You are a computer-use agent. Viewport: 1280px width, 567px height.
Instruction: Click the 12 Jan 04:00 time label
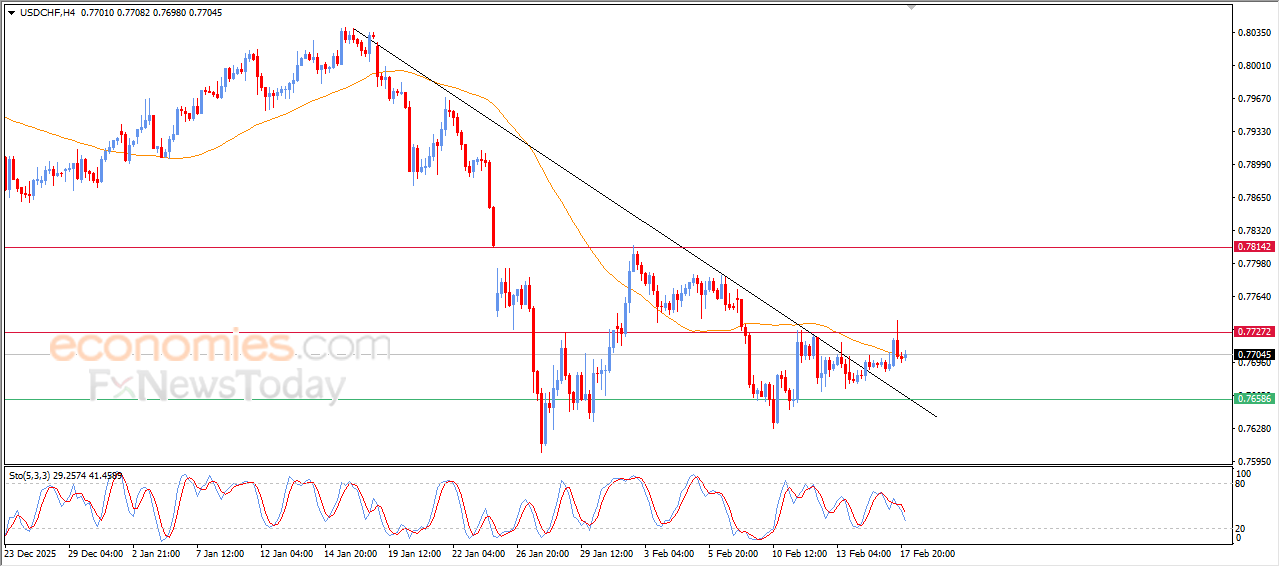click(x=285, y=552)
